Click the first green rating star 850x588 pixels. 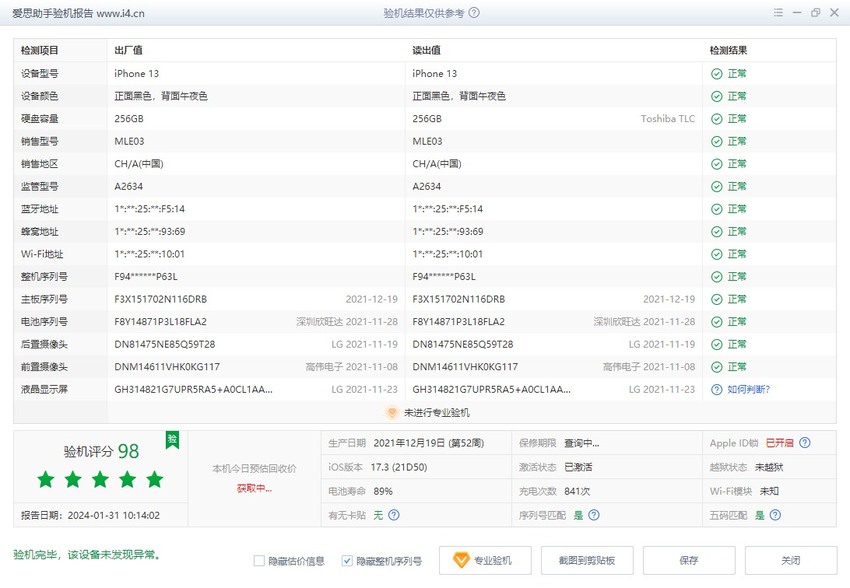click(46, 479)
